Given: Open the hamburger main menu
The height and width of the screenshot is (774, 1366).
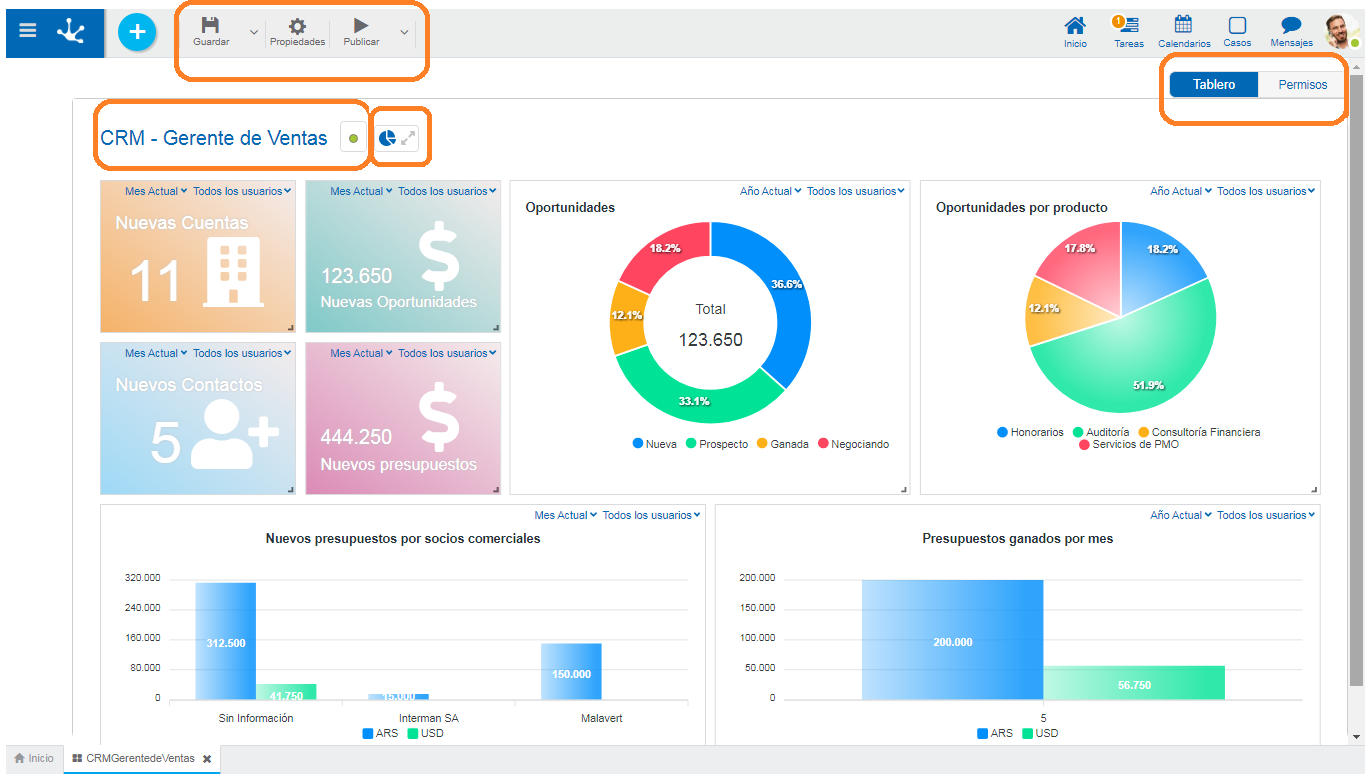Looking at the screenshot, I should [28, 32].
